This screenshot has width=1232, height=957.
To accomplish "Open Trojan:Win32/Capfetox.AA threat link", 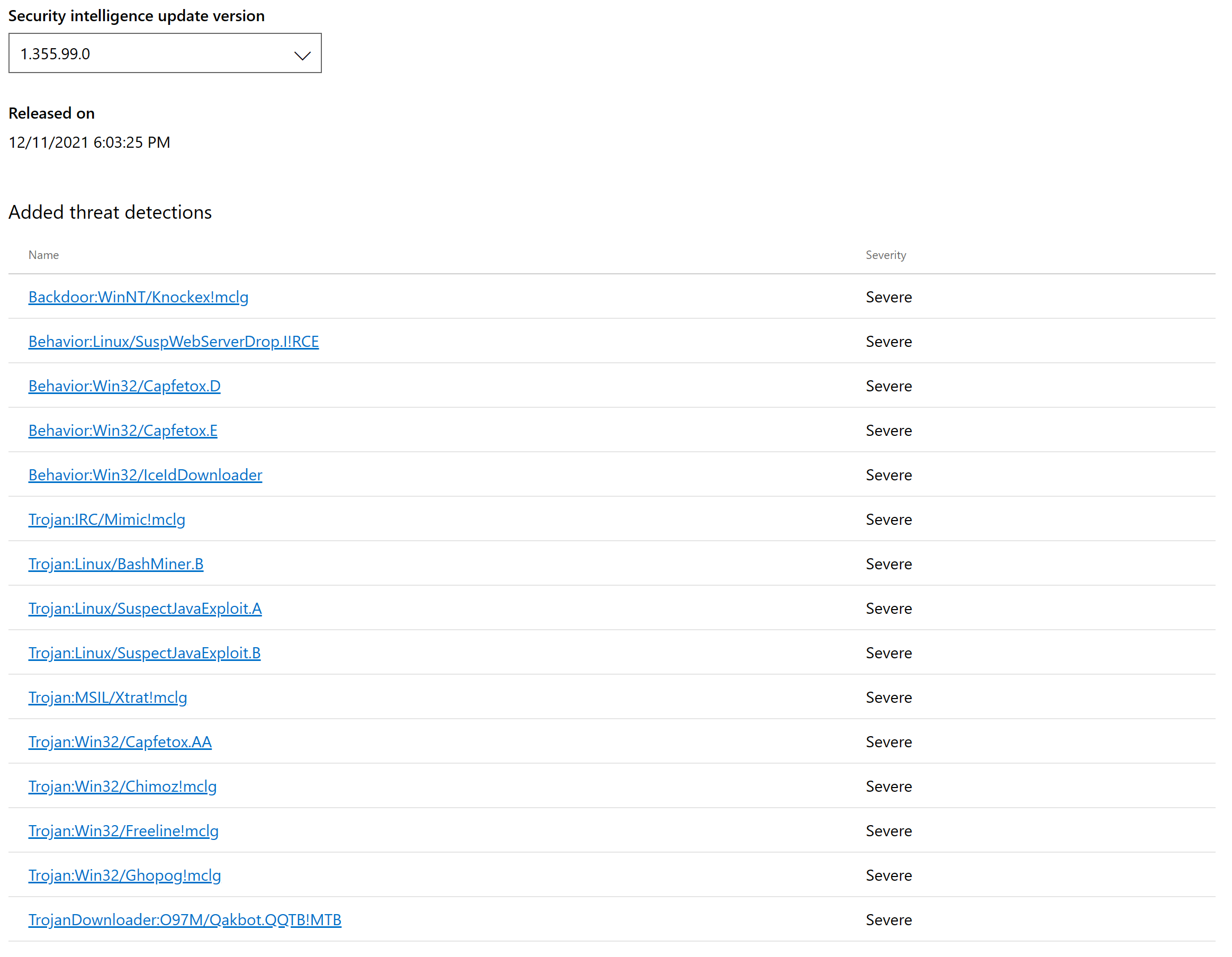I will click(120, 741).
